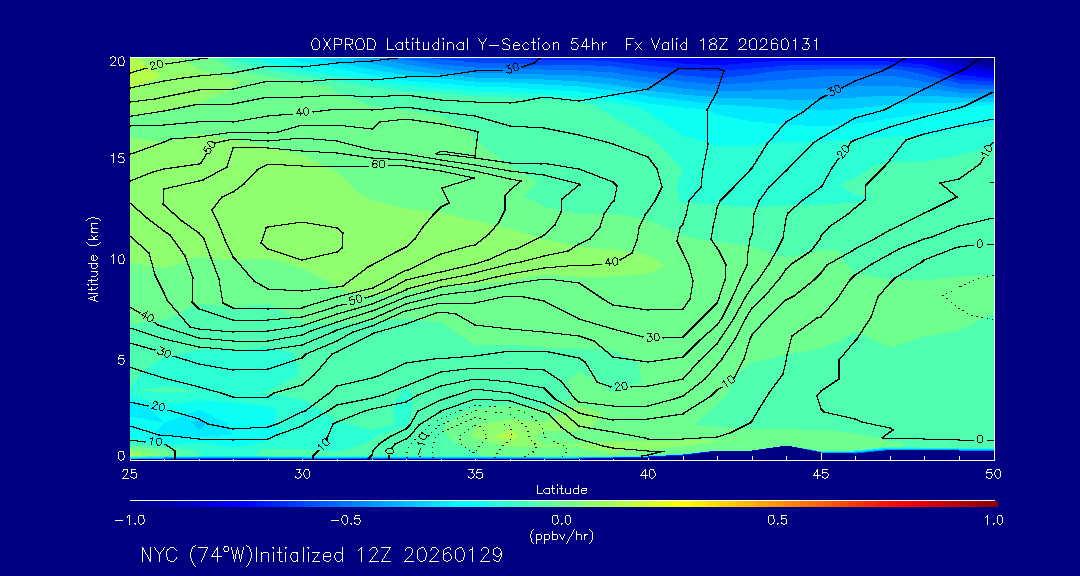Pick the yellow-green center of the colorbar
Screen dimensions: 1080x576
coord(562,502)
